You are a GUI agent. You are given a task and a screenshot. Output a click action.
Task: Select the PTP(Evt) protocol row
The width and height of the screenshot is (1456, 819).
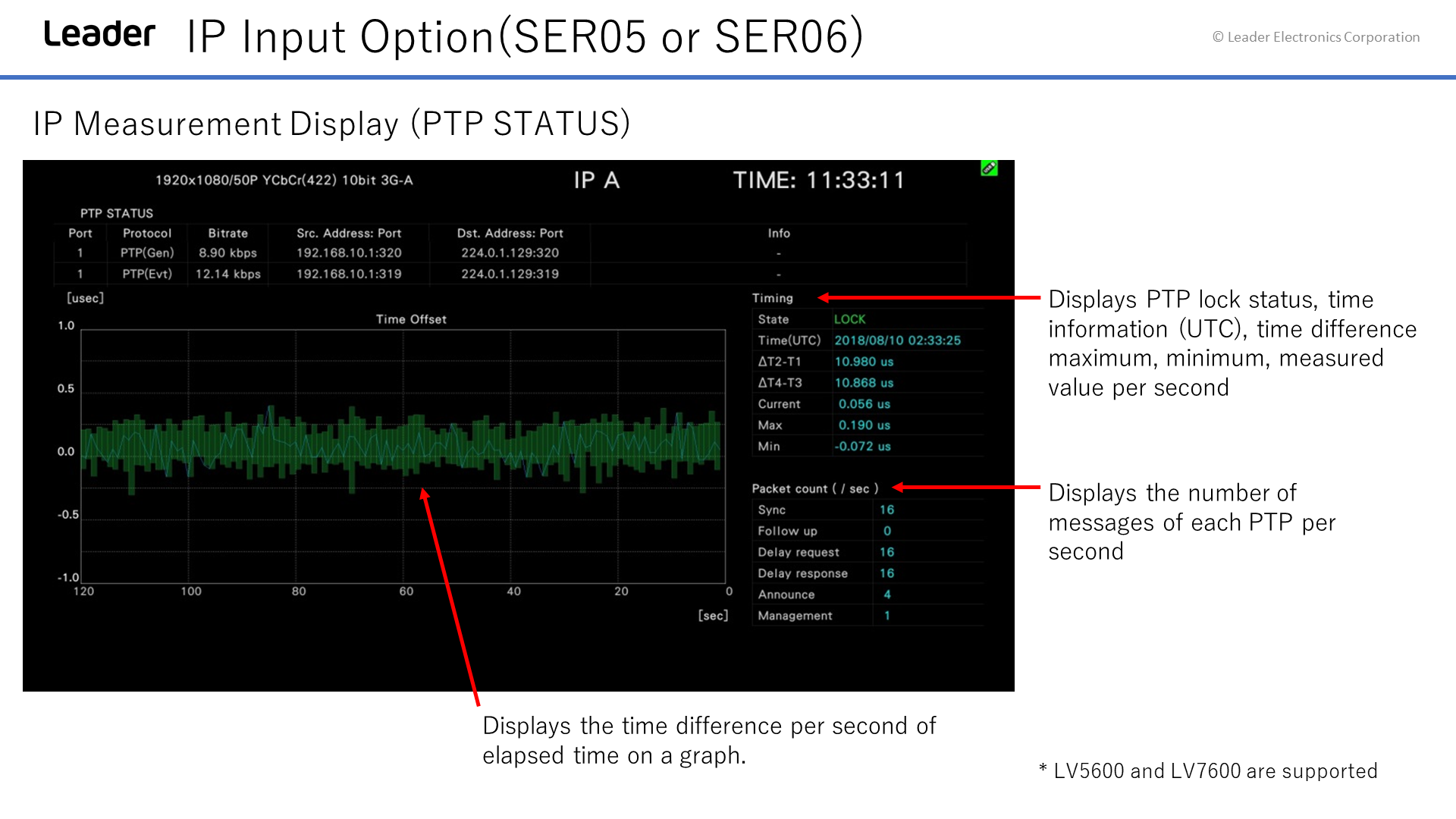pos(510,274)
